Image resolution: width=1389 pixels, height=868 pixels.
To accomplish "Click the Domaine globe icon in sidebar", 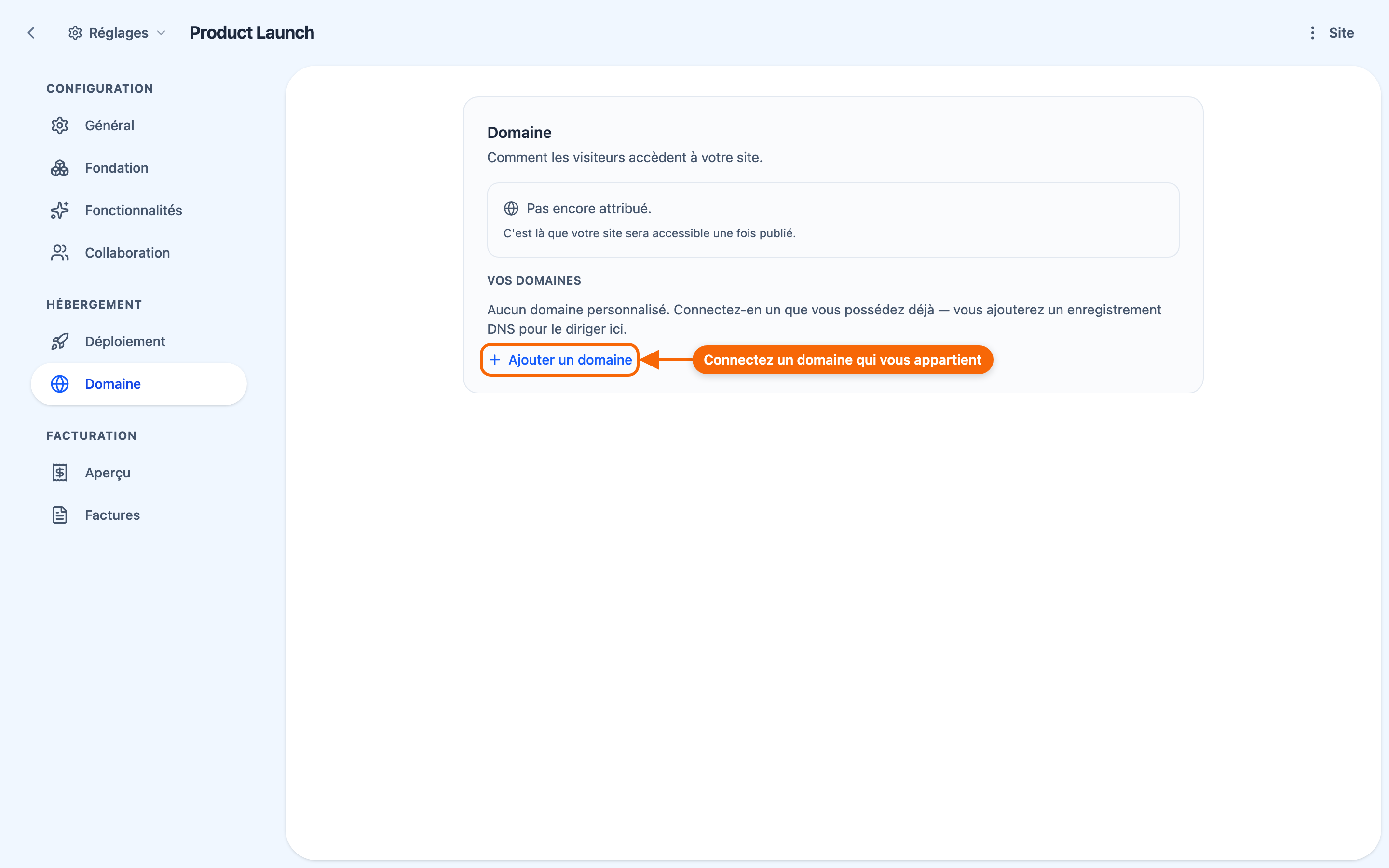I will click(60, 383).
